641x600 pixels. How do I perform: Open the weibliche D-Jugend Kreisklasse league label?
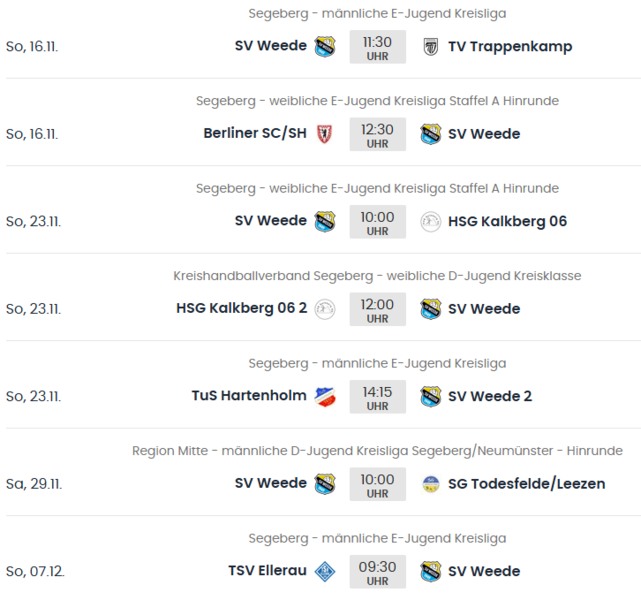tap(377, 276)
